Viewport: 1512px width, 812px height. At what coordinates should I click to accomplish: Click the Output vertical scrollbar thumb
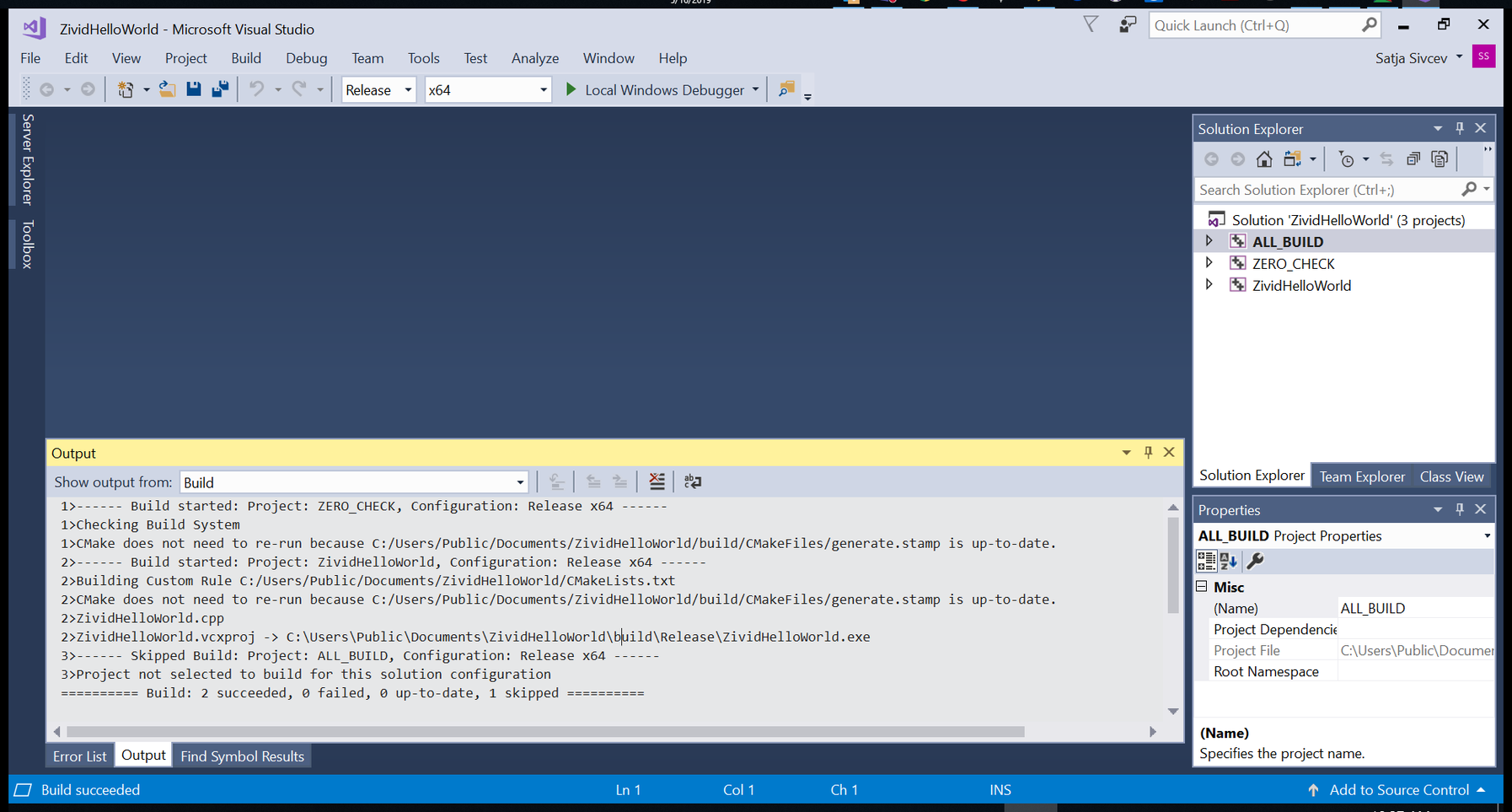(x=1173, y=565)
